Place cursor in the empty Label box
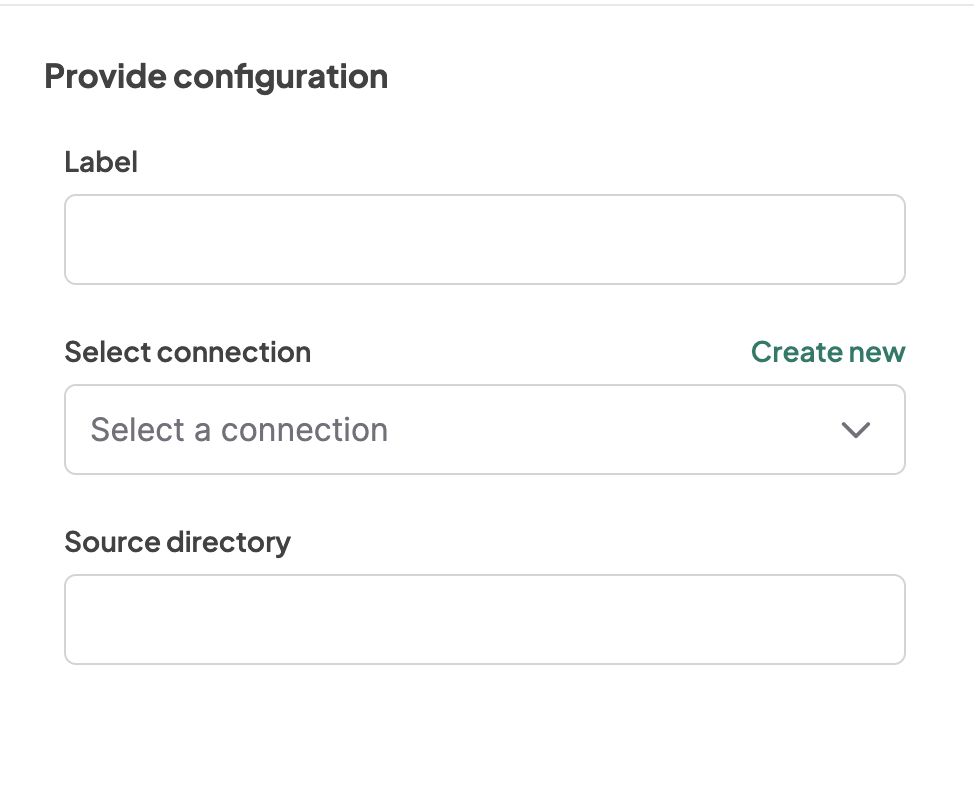This screenshot has width=974, height=800. 484,240
